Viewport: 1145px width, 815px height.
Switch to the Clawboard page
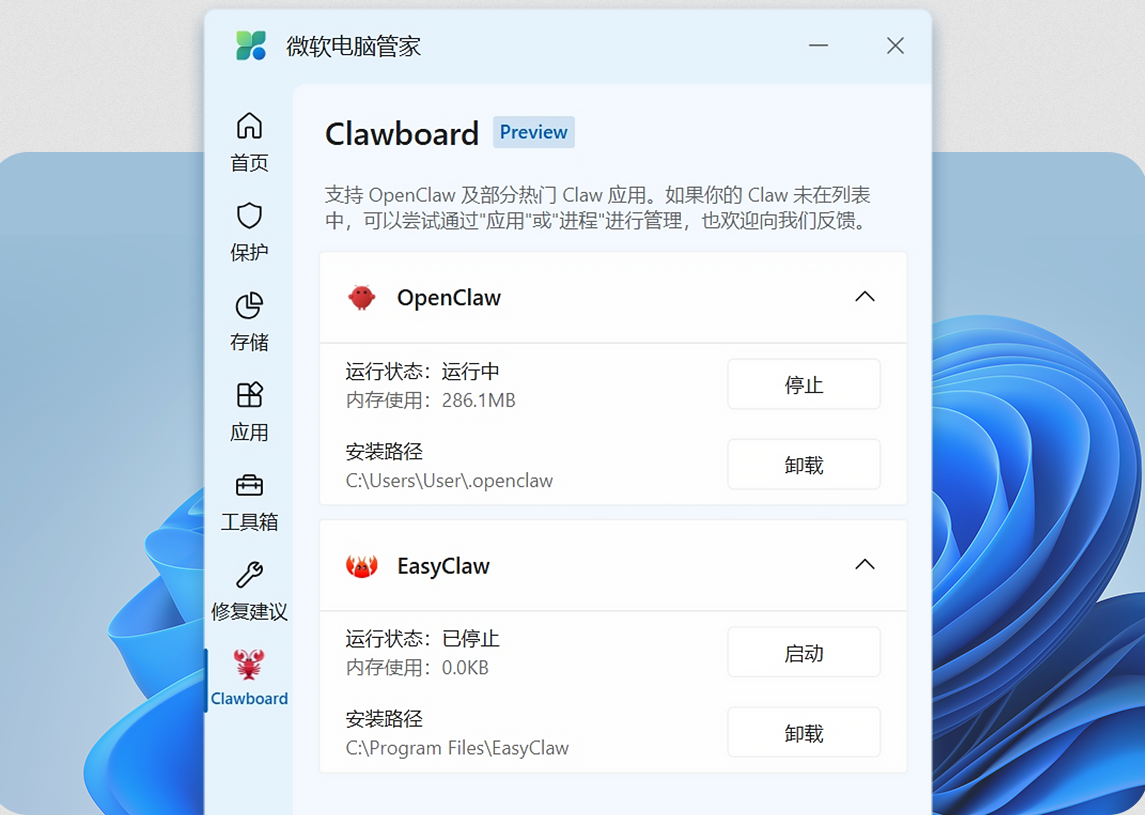pyautogui.click(x=248, y=680)
